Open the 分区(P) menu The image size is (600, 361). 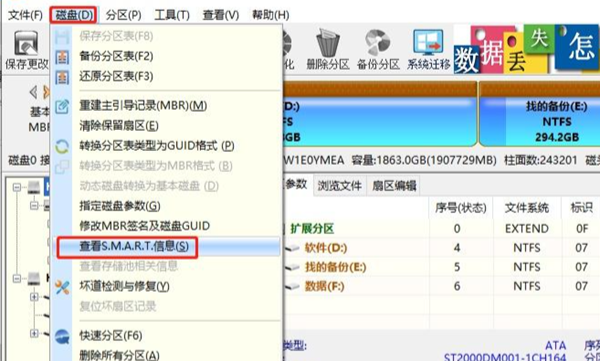click(x=123, y=15)
